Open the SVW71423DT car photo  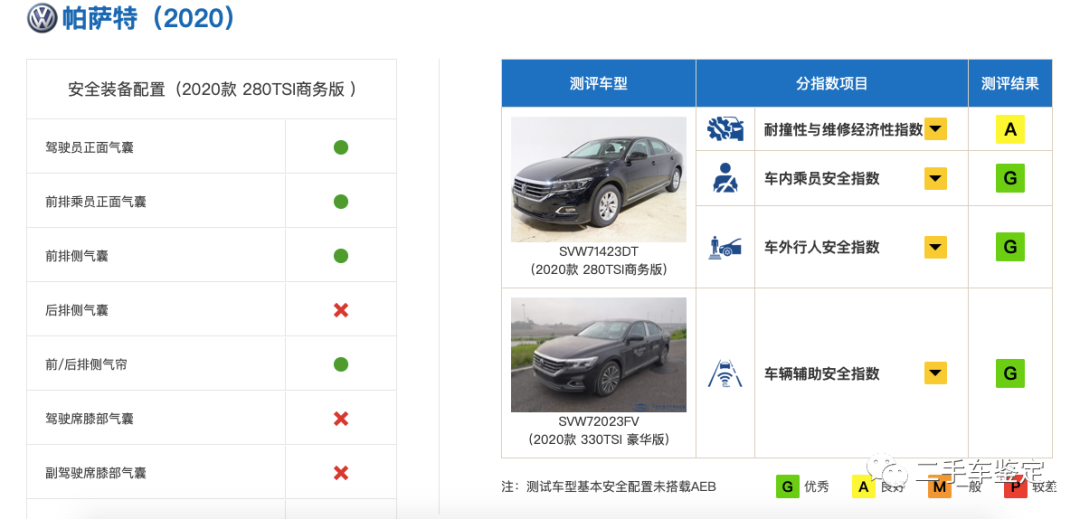point(598,179)
